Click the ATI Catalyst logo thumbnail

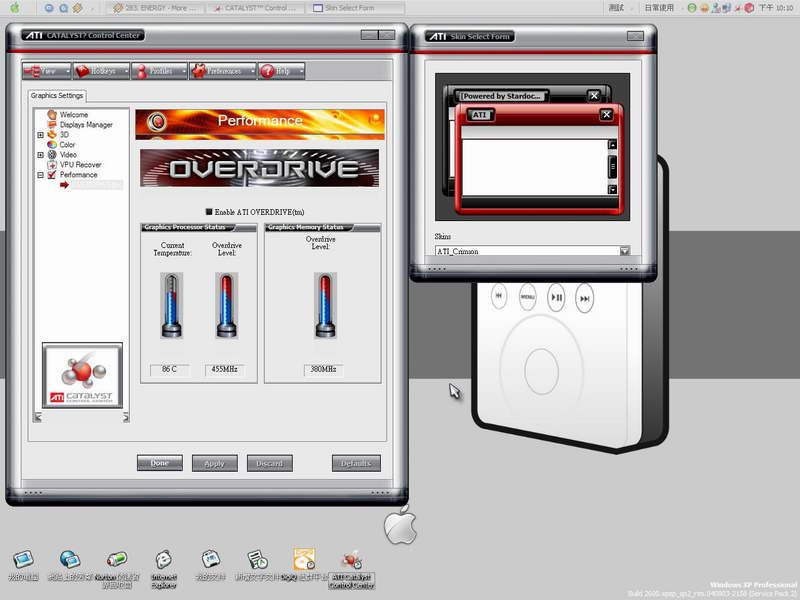point(82,375)
